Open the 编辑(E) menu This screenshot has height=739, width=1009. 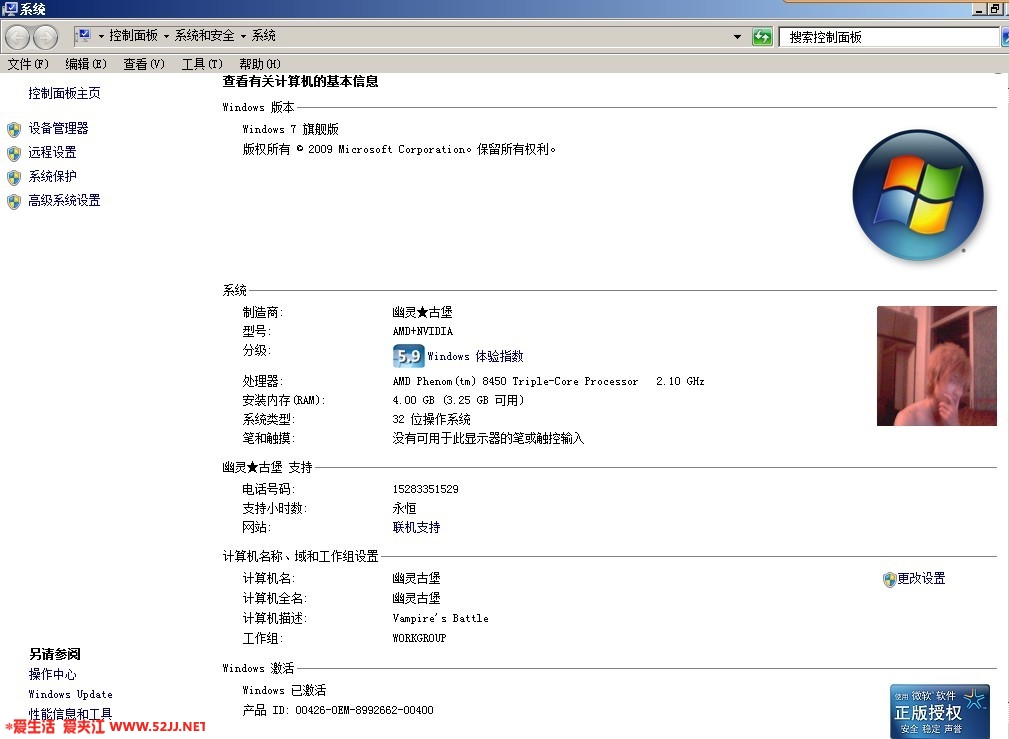tap(86, 64)
